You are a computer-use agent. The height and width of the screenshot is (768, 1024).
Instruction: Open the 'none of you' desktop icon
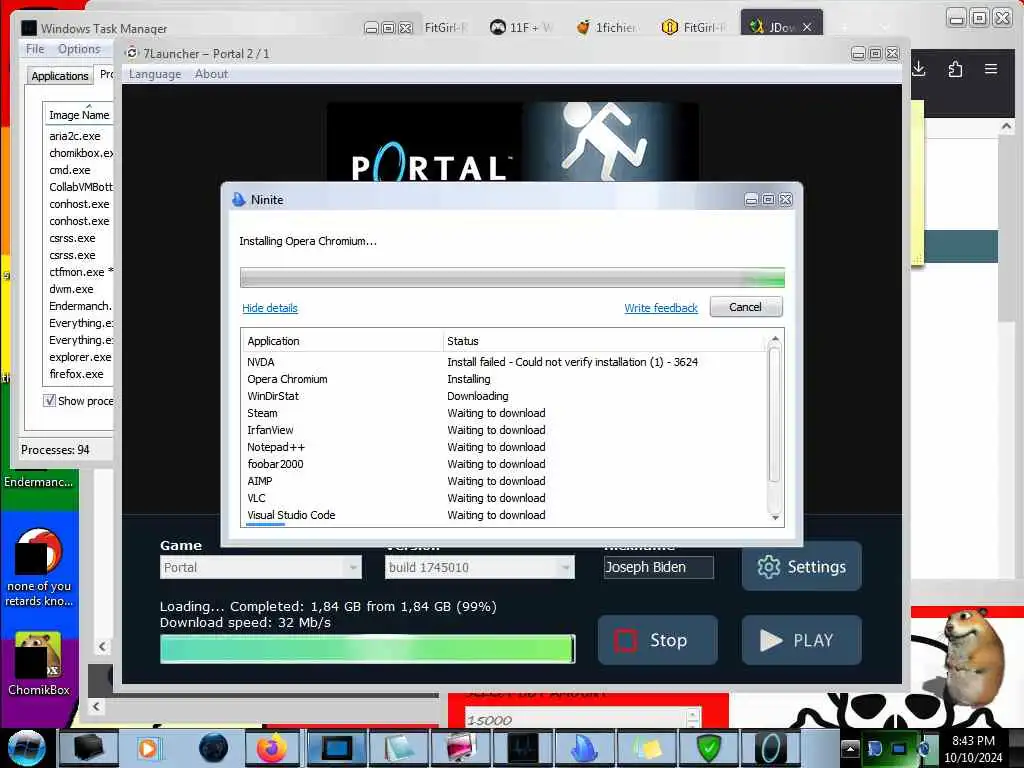38,568
